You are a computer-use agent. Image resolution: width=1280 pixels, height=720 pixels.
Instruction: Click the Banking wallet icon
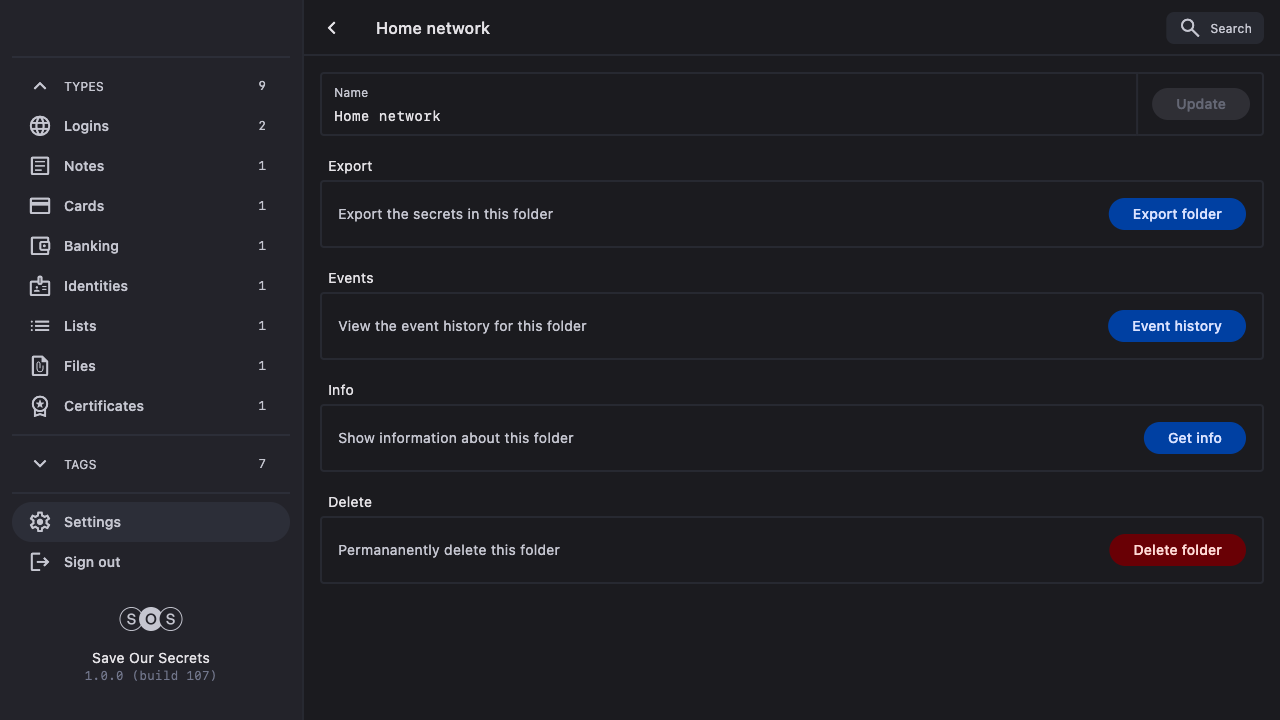[x=40, y=246]
